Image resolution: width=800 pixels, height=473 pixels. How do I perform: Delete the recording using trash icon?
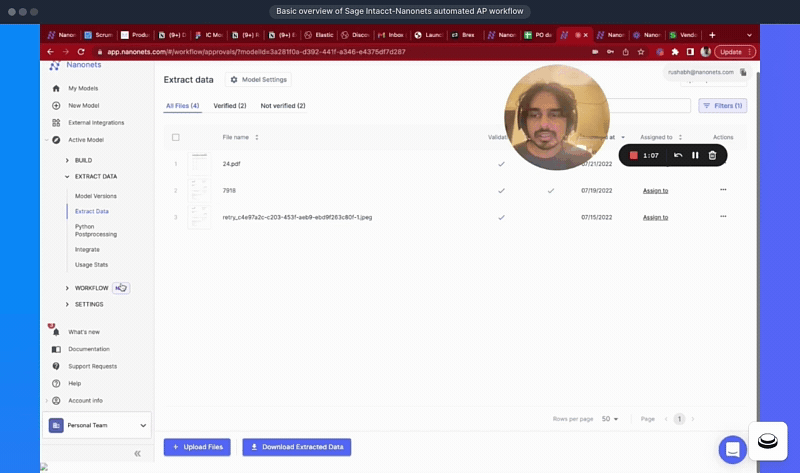(x=712, y=155)
